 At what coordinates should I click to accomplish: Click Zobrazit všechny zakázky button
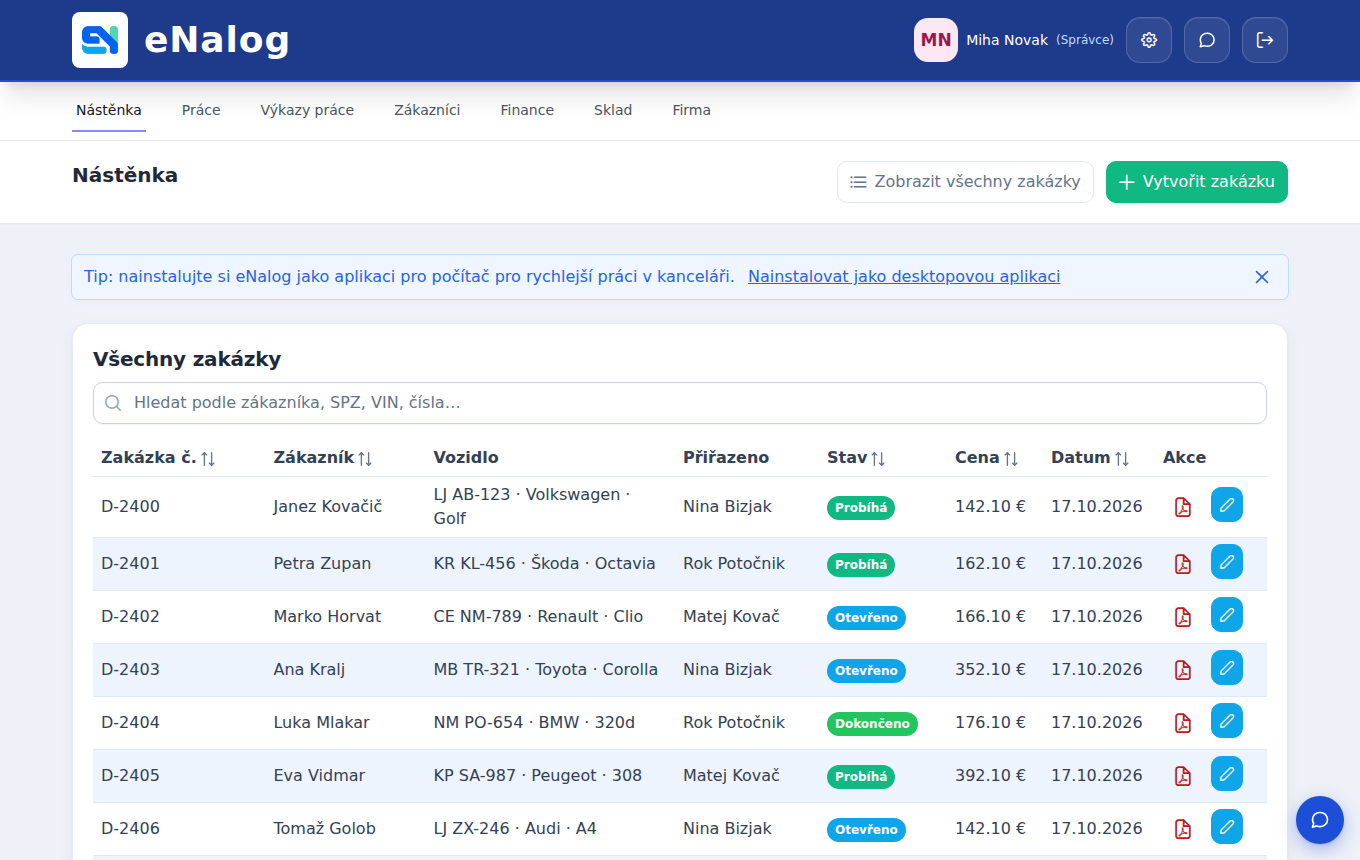coord(965,182)
